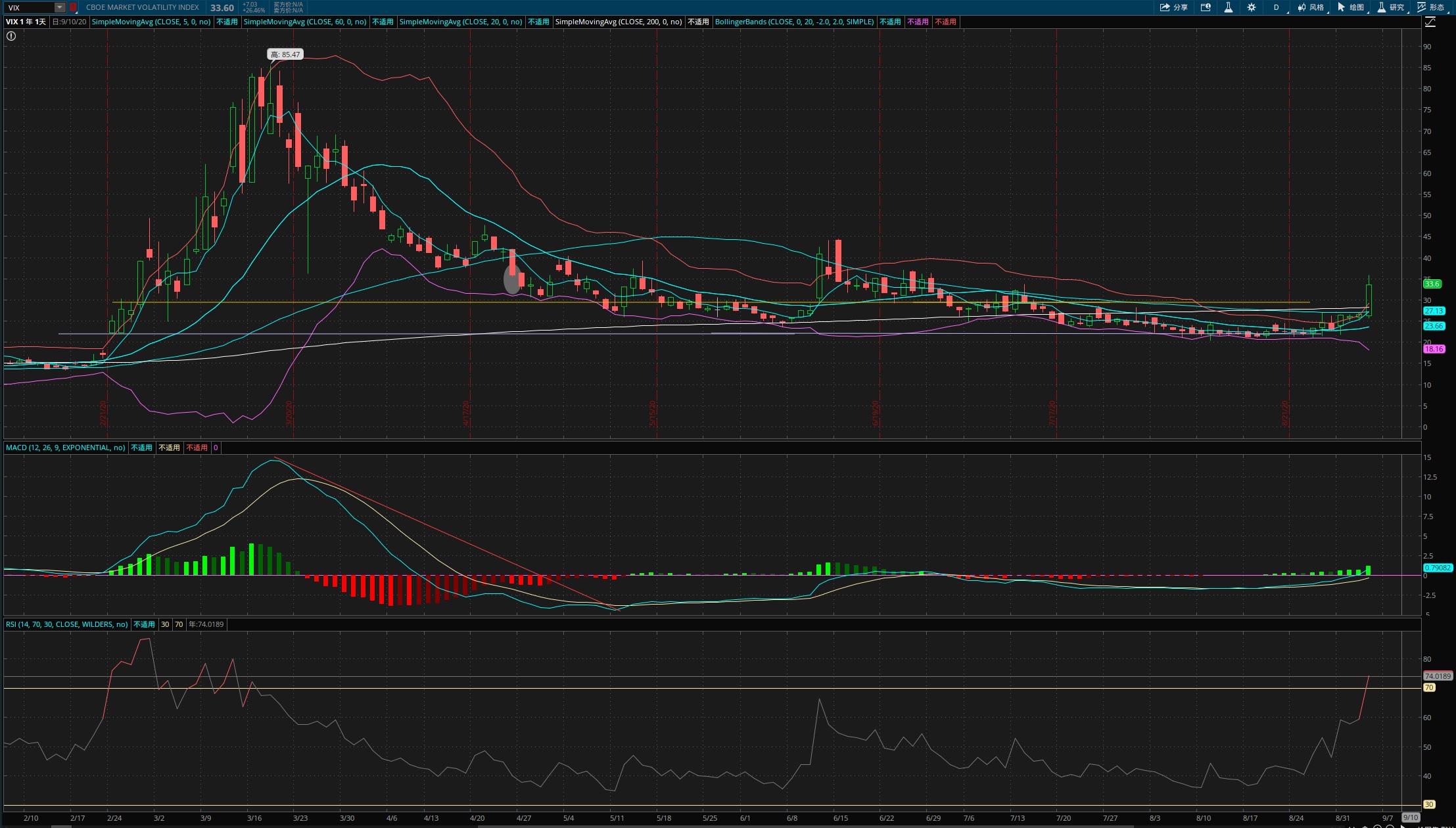This screenshot has width=1456, height=828.
Task: Click the SimpleMovingAvg (CLOSE, 60, 0, no) label
Action: click(x=305, y=22)
